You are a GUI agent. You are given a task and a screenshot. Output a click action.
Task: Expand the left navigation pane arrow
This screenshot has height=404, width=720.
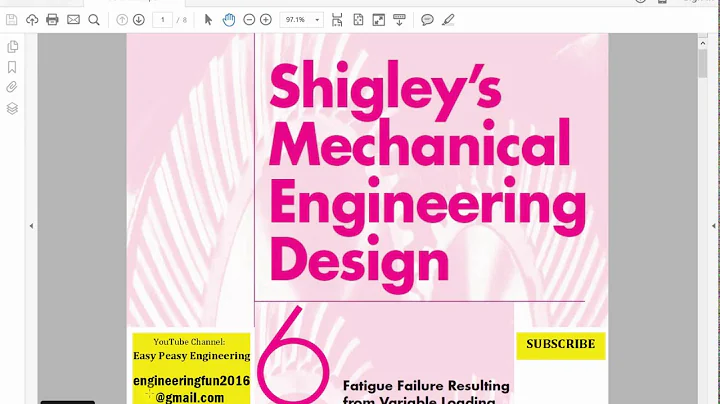coord(31,226)
